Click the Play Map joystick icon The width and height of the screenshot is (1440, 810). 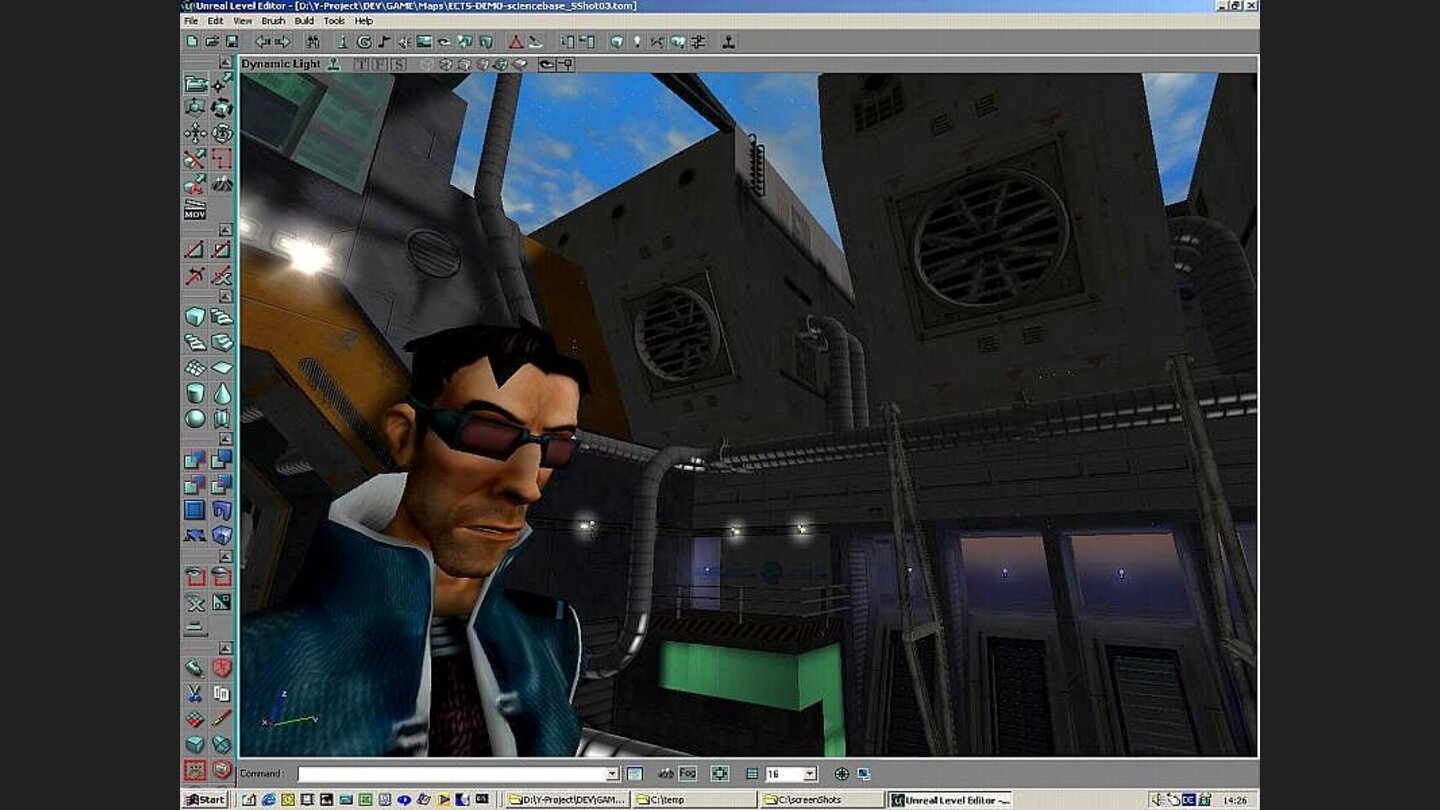point(729,42)
